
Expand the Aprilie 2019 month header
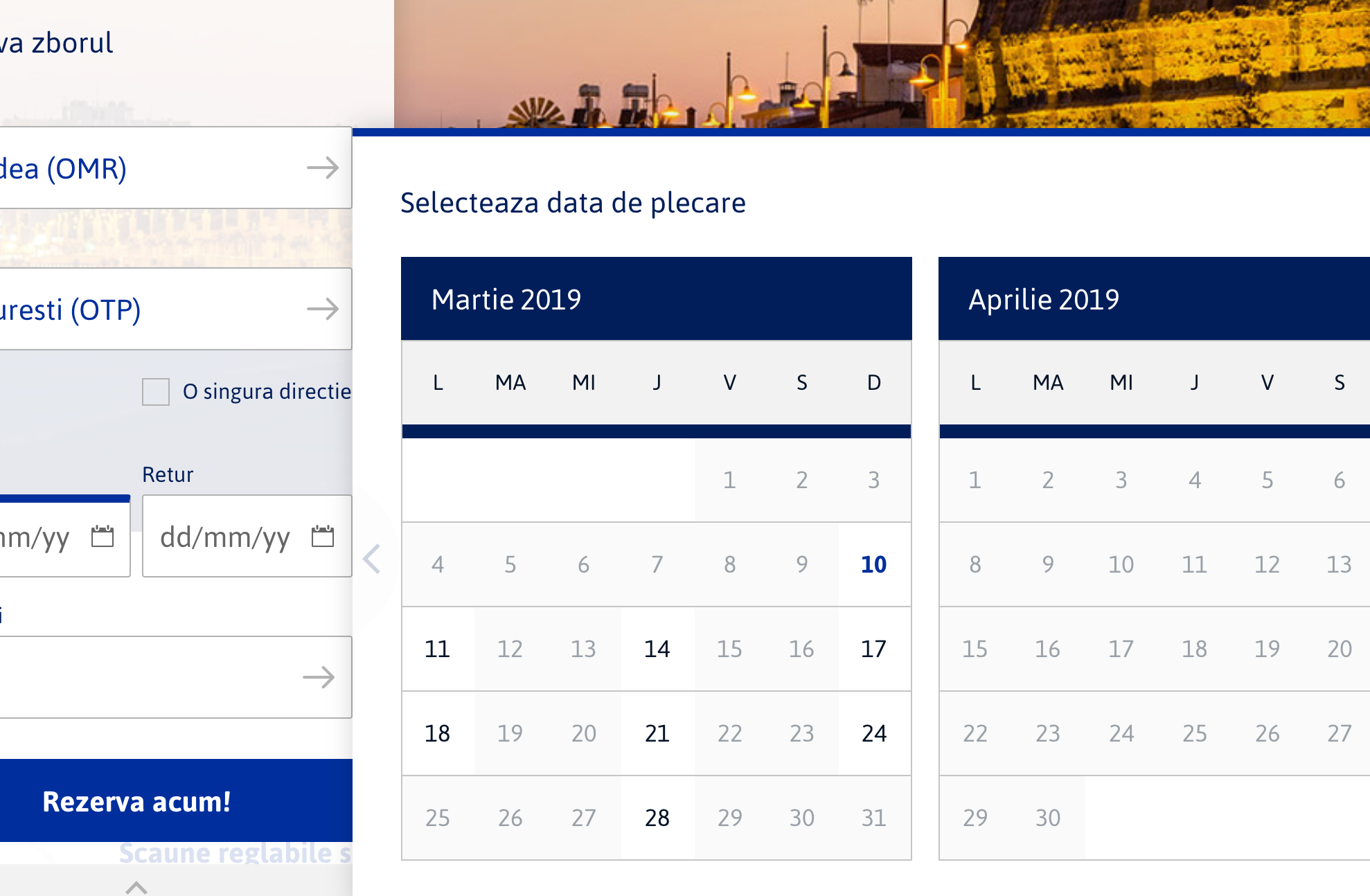click(1044, 299)
